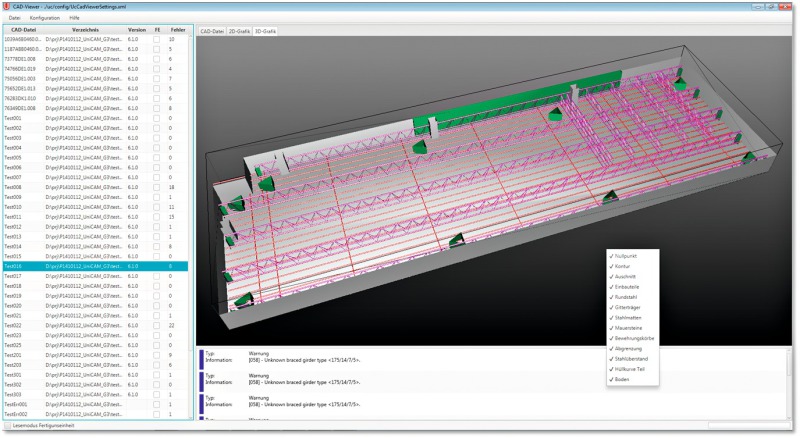Select Test005 in the file list

(x=96, y=158)
